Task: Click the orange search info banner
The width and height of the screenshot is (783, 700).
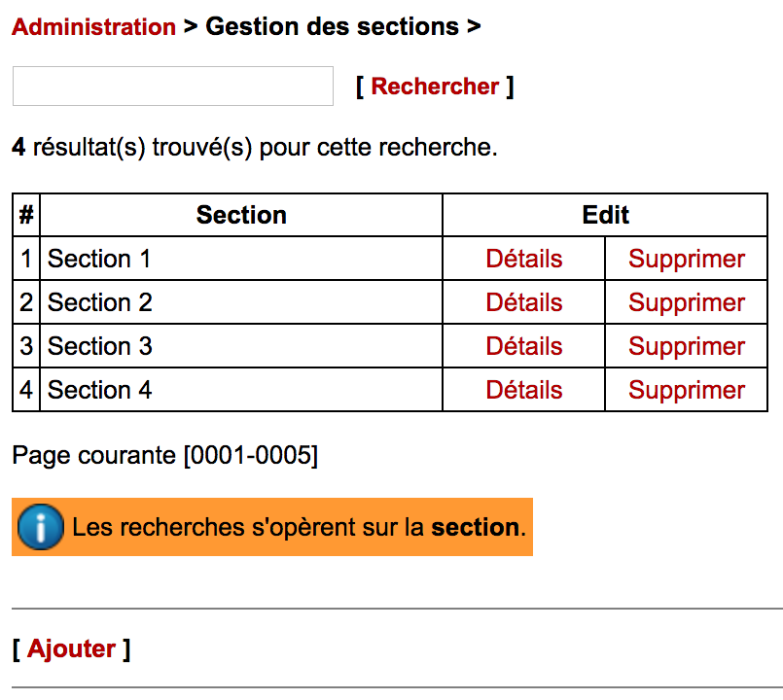Action: coord(300,528)
